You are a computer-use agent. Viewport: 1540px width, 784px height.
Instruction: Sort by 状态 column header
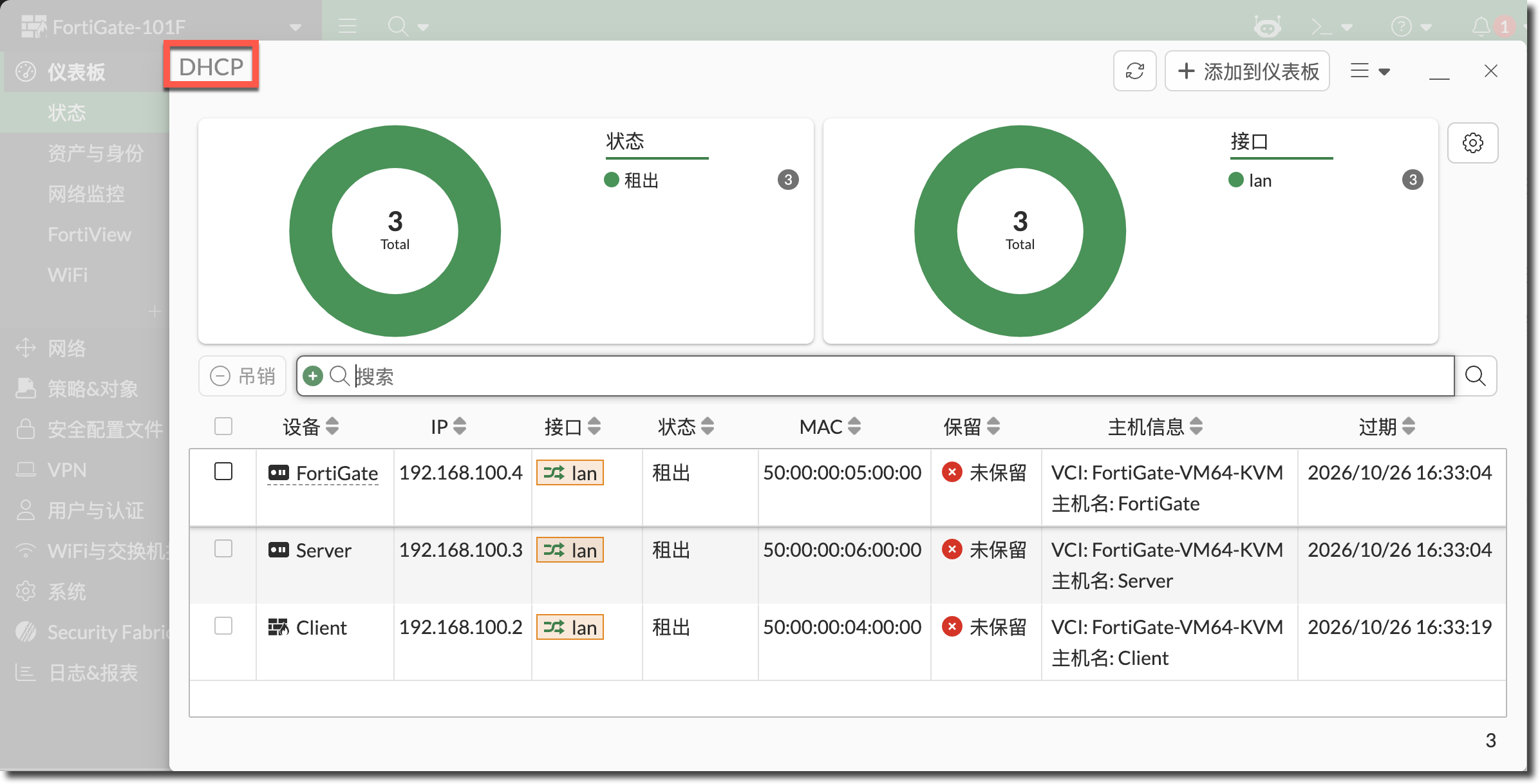click(686, 426)
